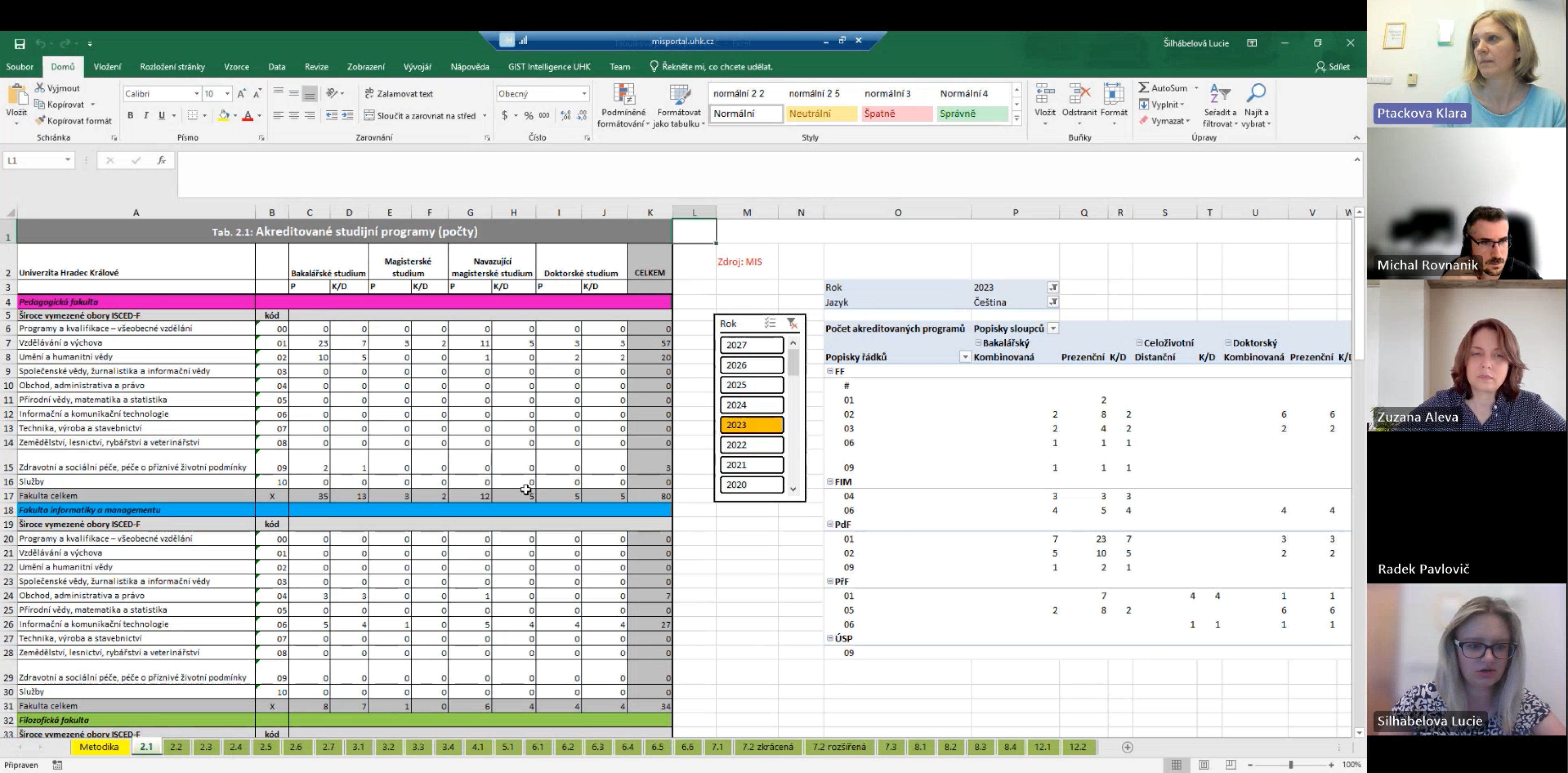The width and height of the screenshot is (1568, 773).
Task: Increase font size with the large A icon
Action: (x=242, y=94)
